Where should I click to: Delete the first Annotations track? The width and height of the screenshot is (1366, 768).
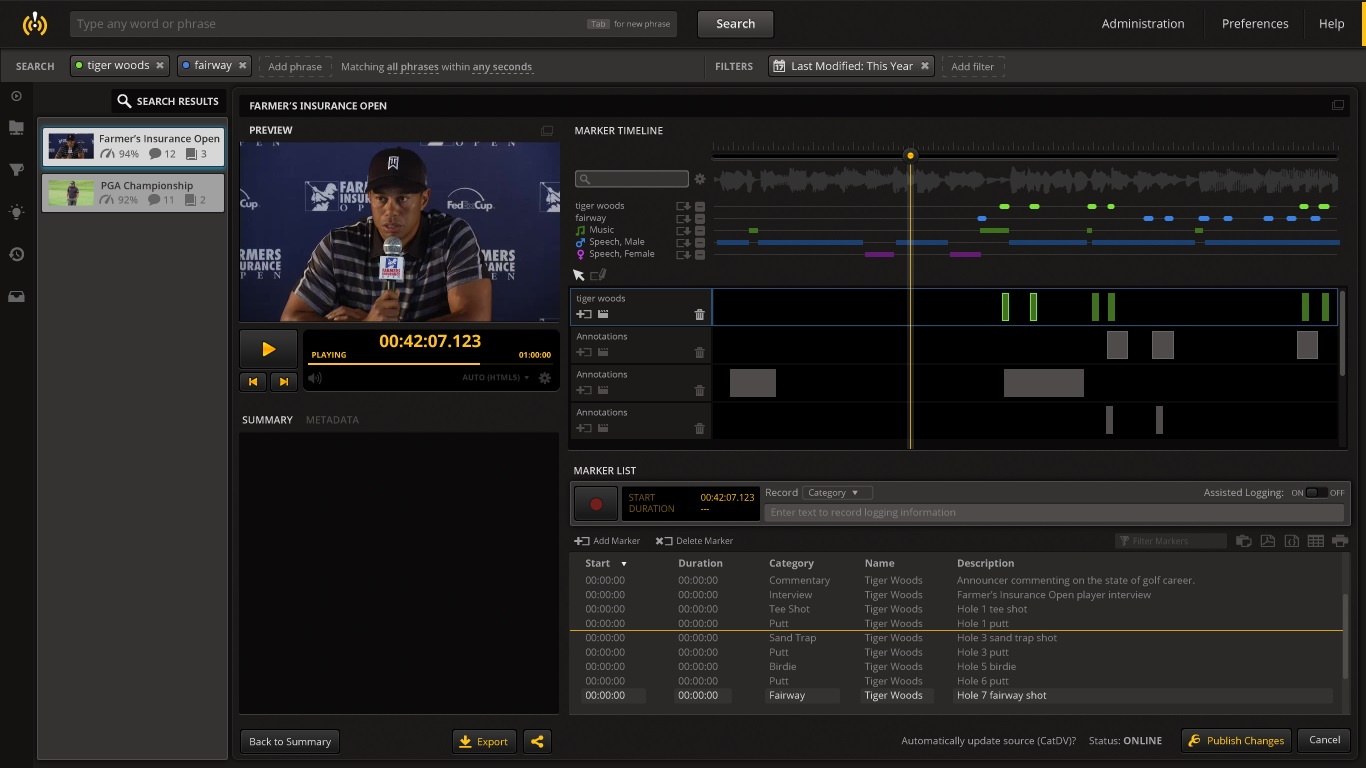[x=699, y=352]
